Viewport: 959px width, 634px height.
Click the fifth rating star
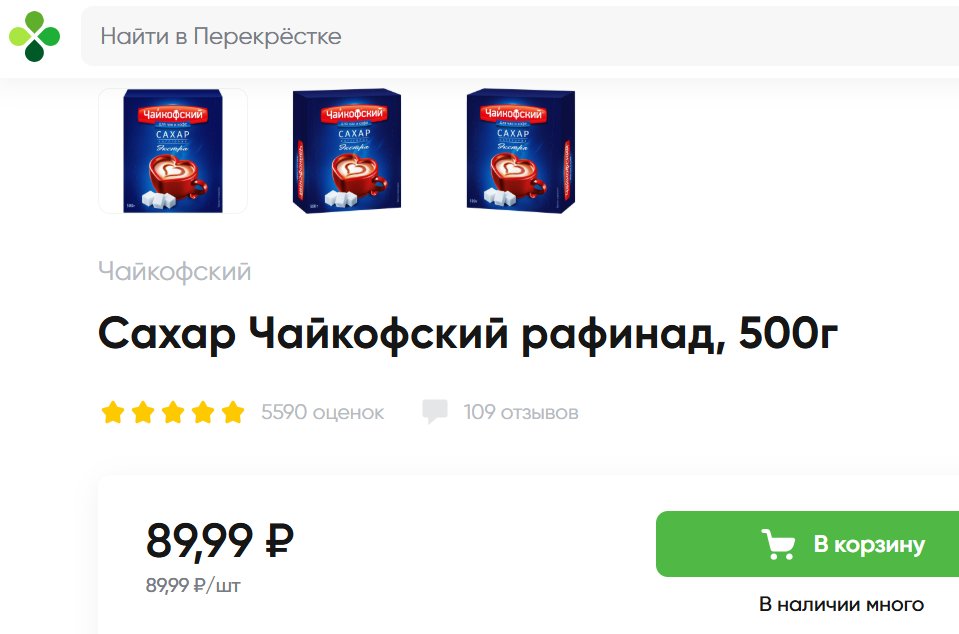tap(232, 412)
